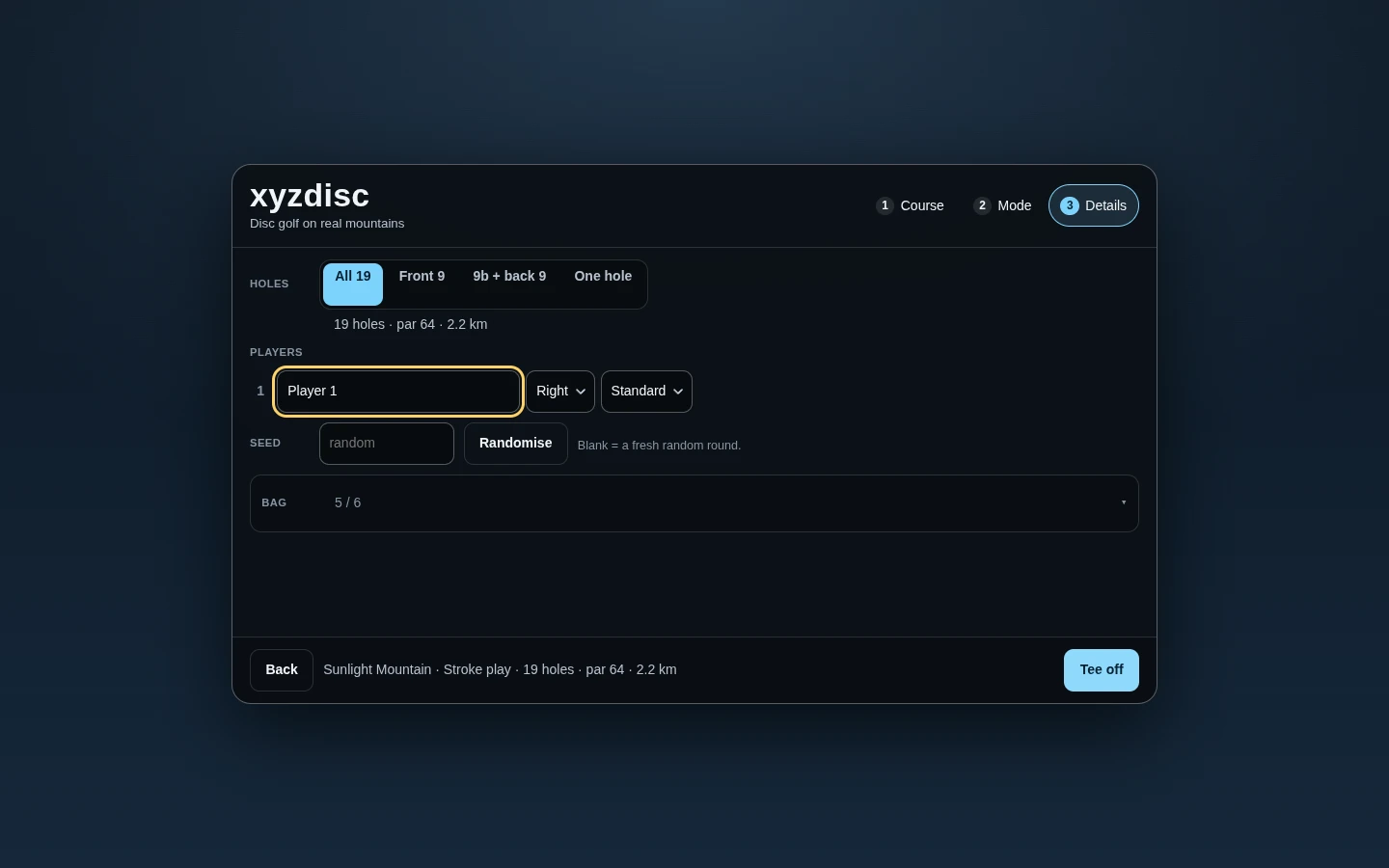
Task: Click the bag disclosure triangle
Action: click(x=1124, y=502)
